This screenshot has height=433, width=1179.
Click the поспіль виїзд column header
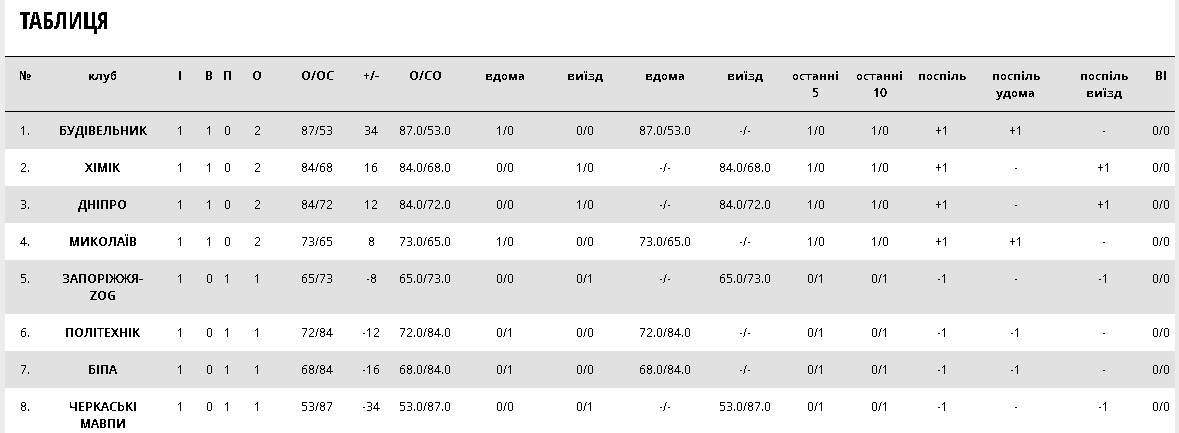[x=1103, y=84]
